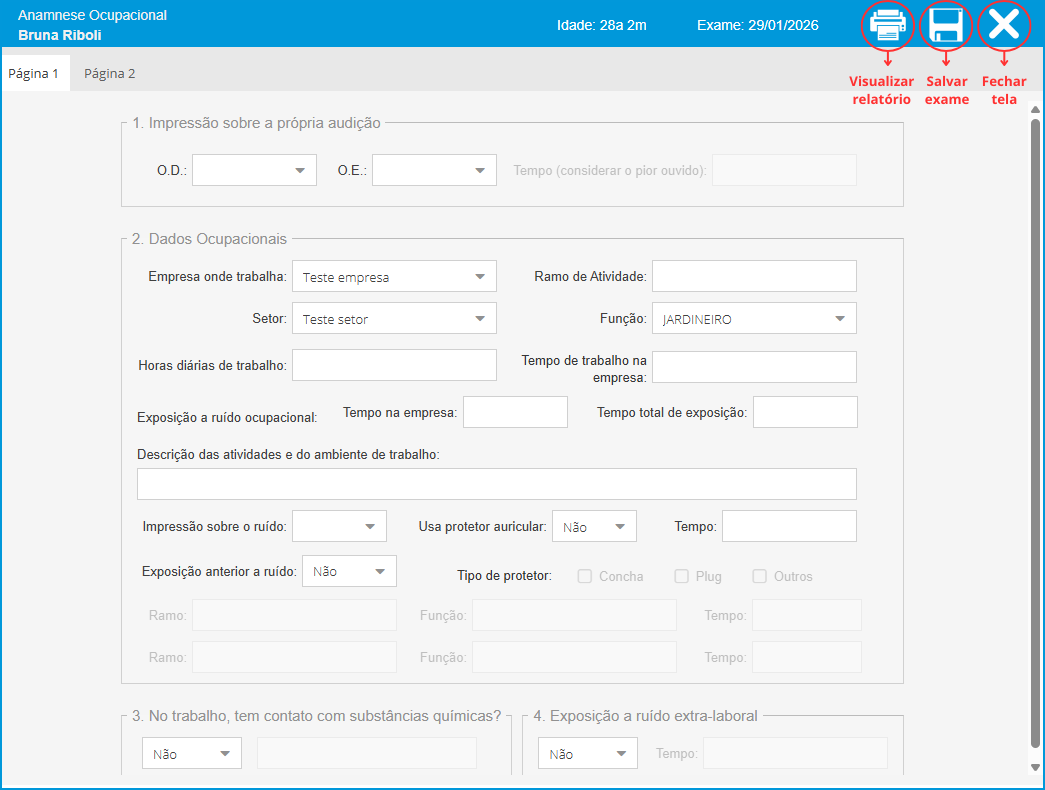Check the Concha protector type checkbox
Screen dimensions: 1045x790
[585, 576]
